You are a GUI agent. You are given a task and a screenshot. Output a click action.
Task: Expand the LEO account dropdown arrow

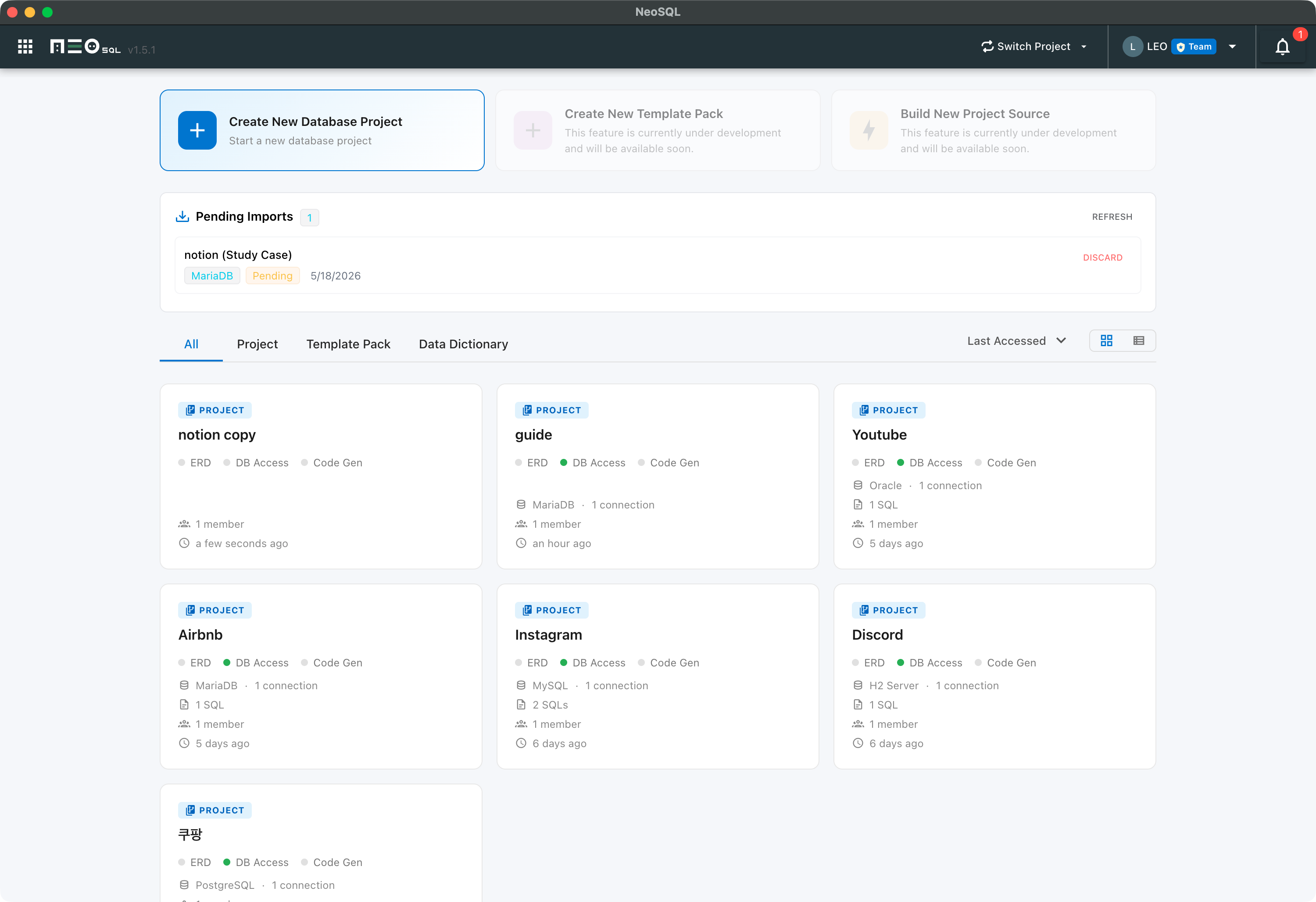tap(1232, 47)
